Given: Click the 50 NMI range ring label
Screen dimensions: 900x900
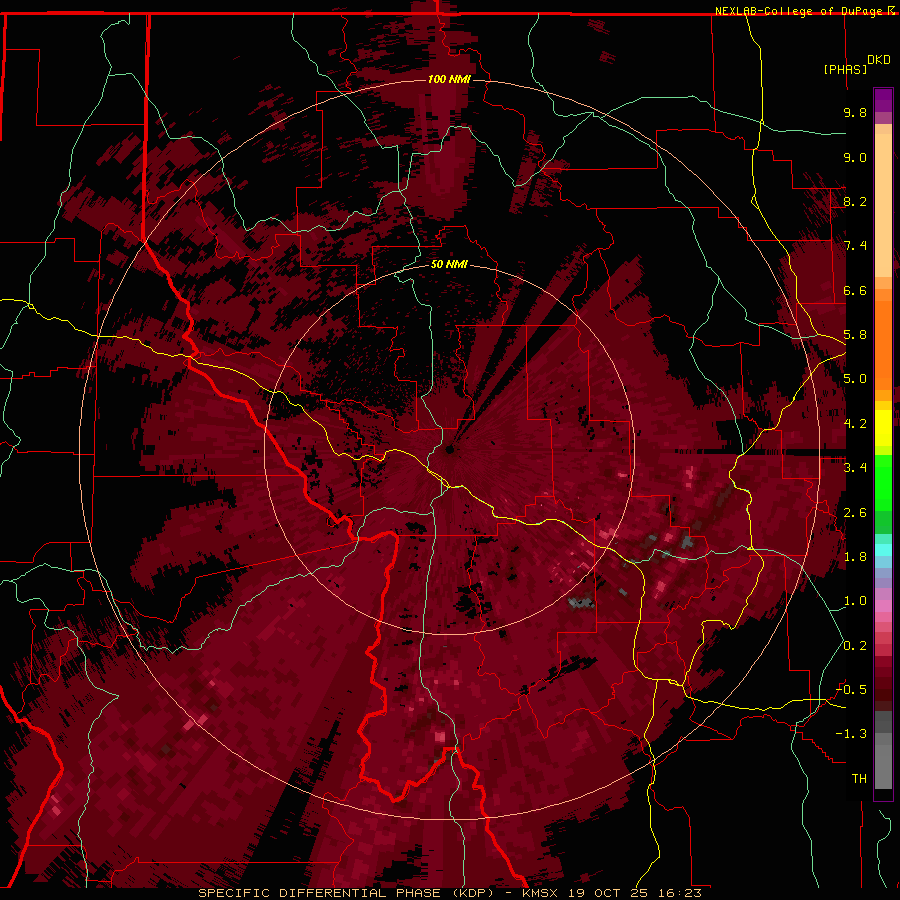Looking at the screenshot, I should pyautogui.click(x=449, y=264).
